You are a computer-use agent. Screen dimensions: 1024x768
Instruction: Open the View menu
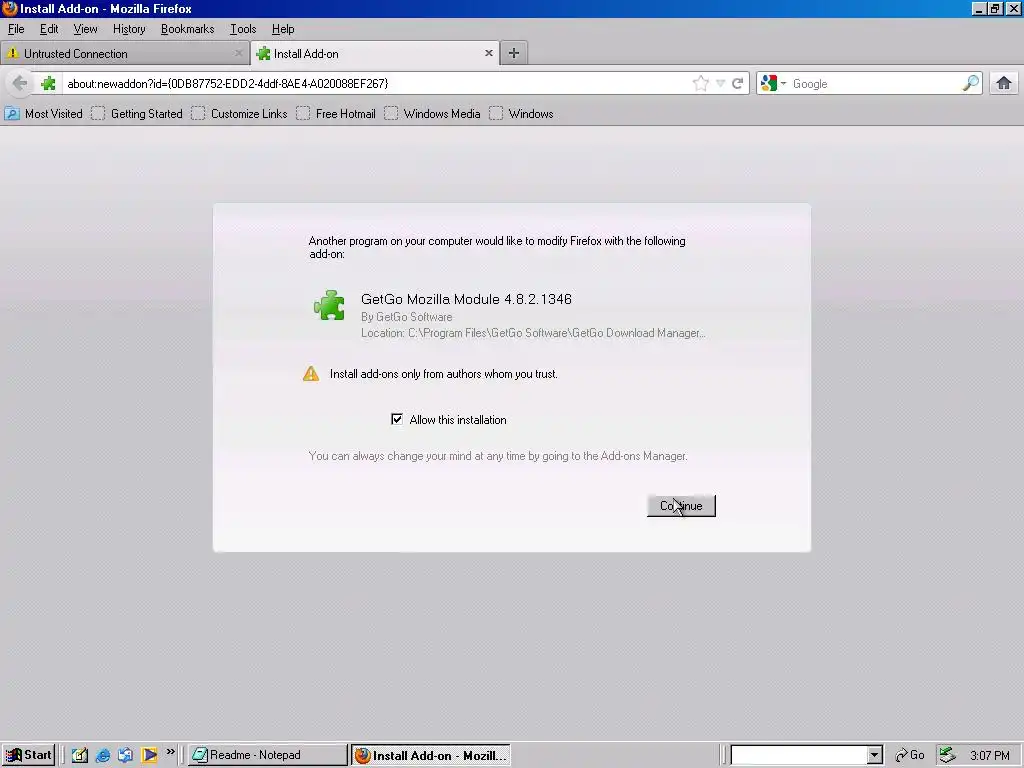85,29
